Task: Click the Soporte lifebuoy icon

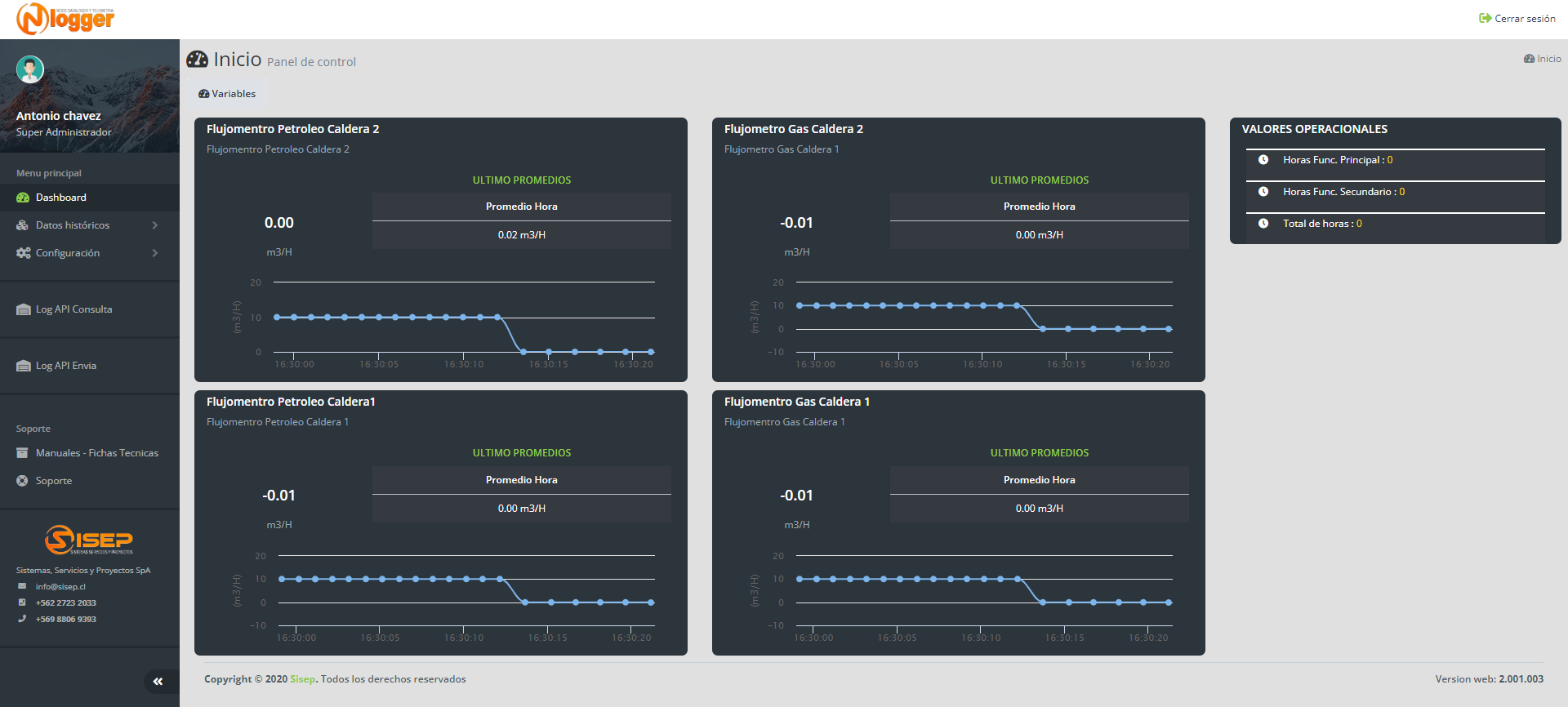Action: click(x=22, y=481)
